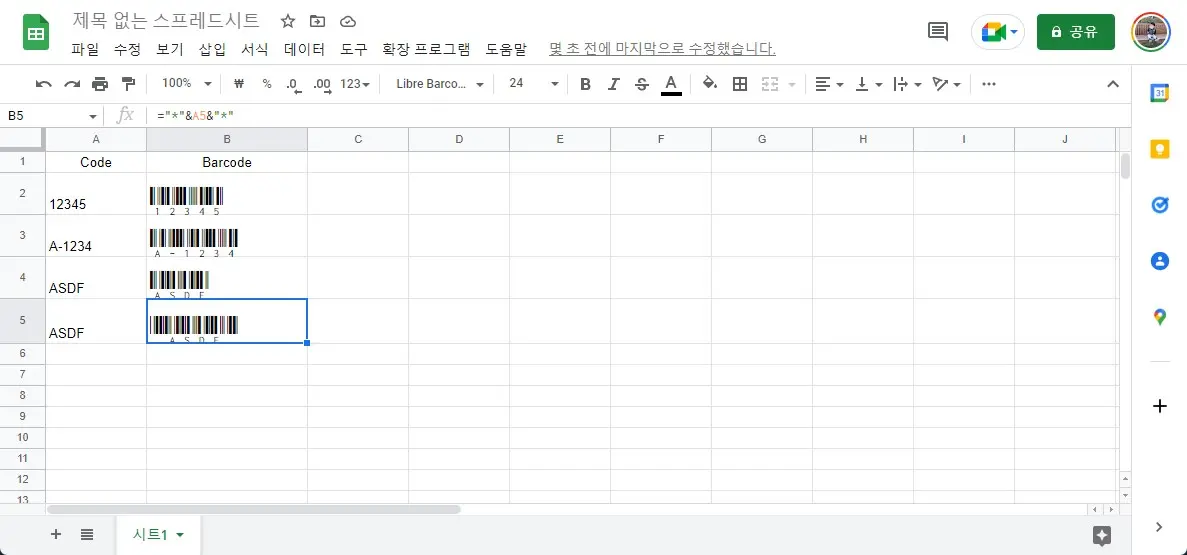Open fill color picker

tap(710, 84)
